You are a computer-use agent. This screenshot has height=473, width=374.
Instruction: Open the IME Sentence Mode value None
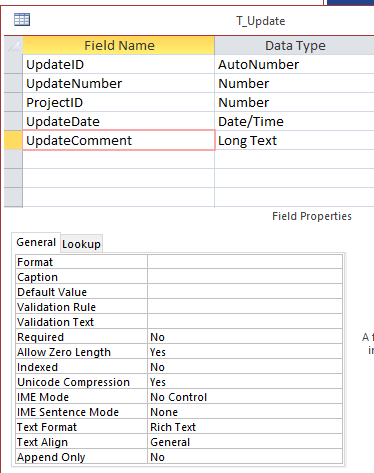click(x=245, y=412)
